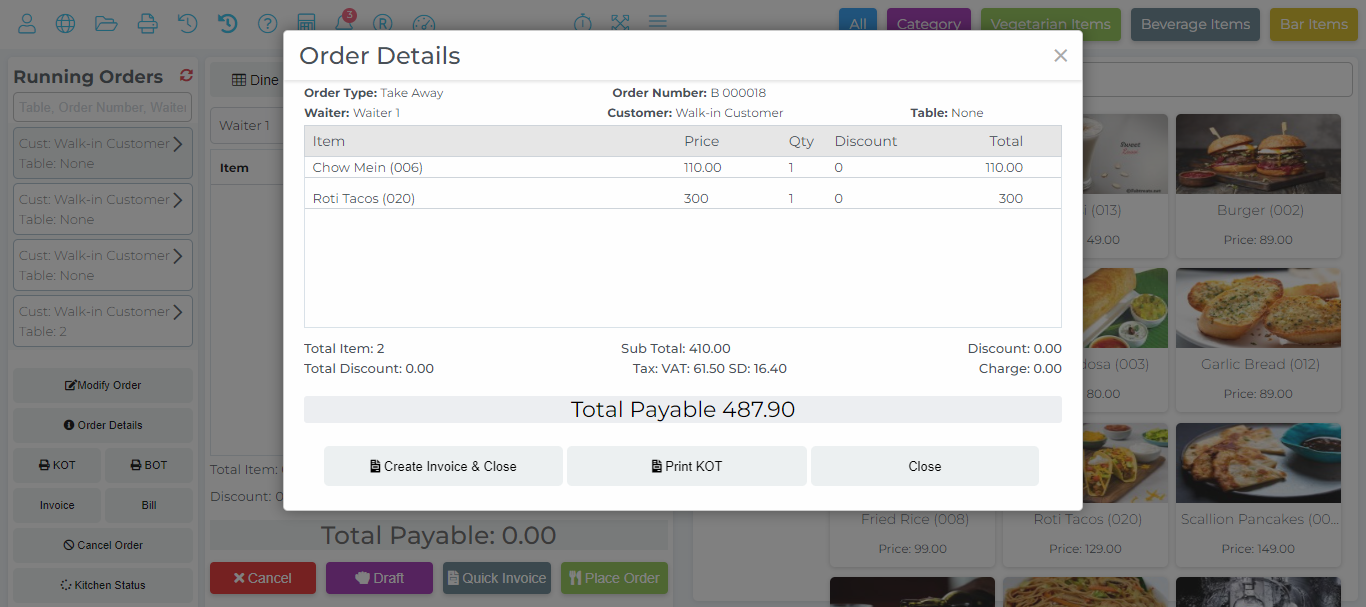Click the printer icon in top toolbar
1366x607 pixels.
pyautogui.click(x=147, y=23)
